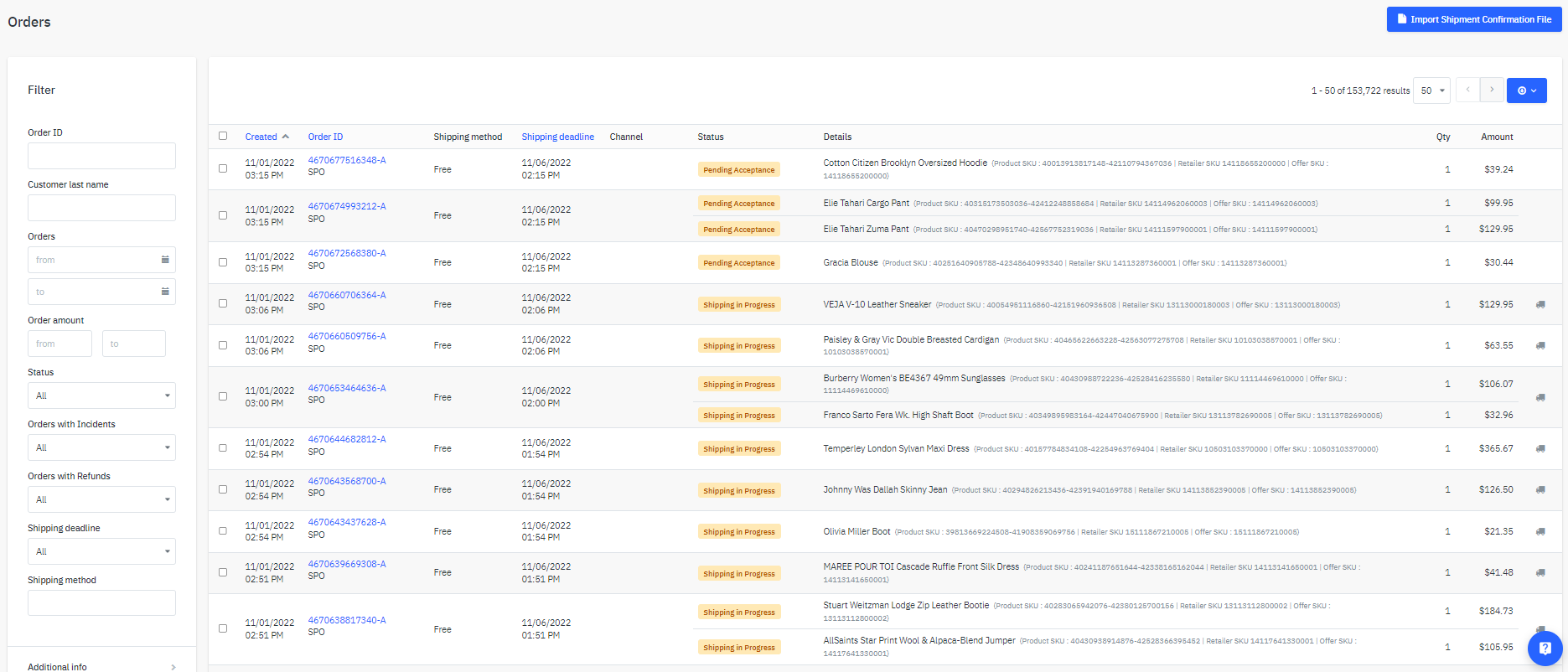Click the truck icon for order 4670653464636-A

coord(1540,397)
